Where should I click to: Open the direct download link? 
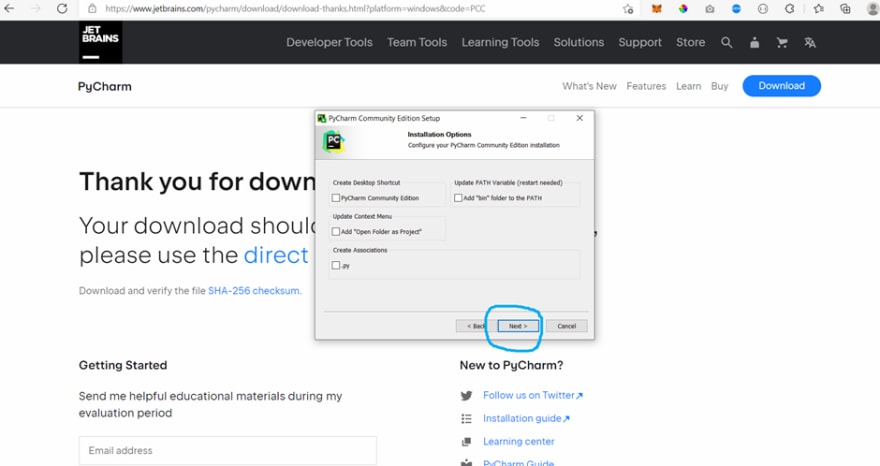coord(276,255)
